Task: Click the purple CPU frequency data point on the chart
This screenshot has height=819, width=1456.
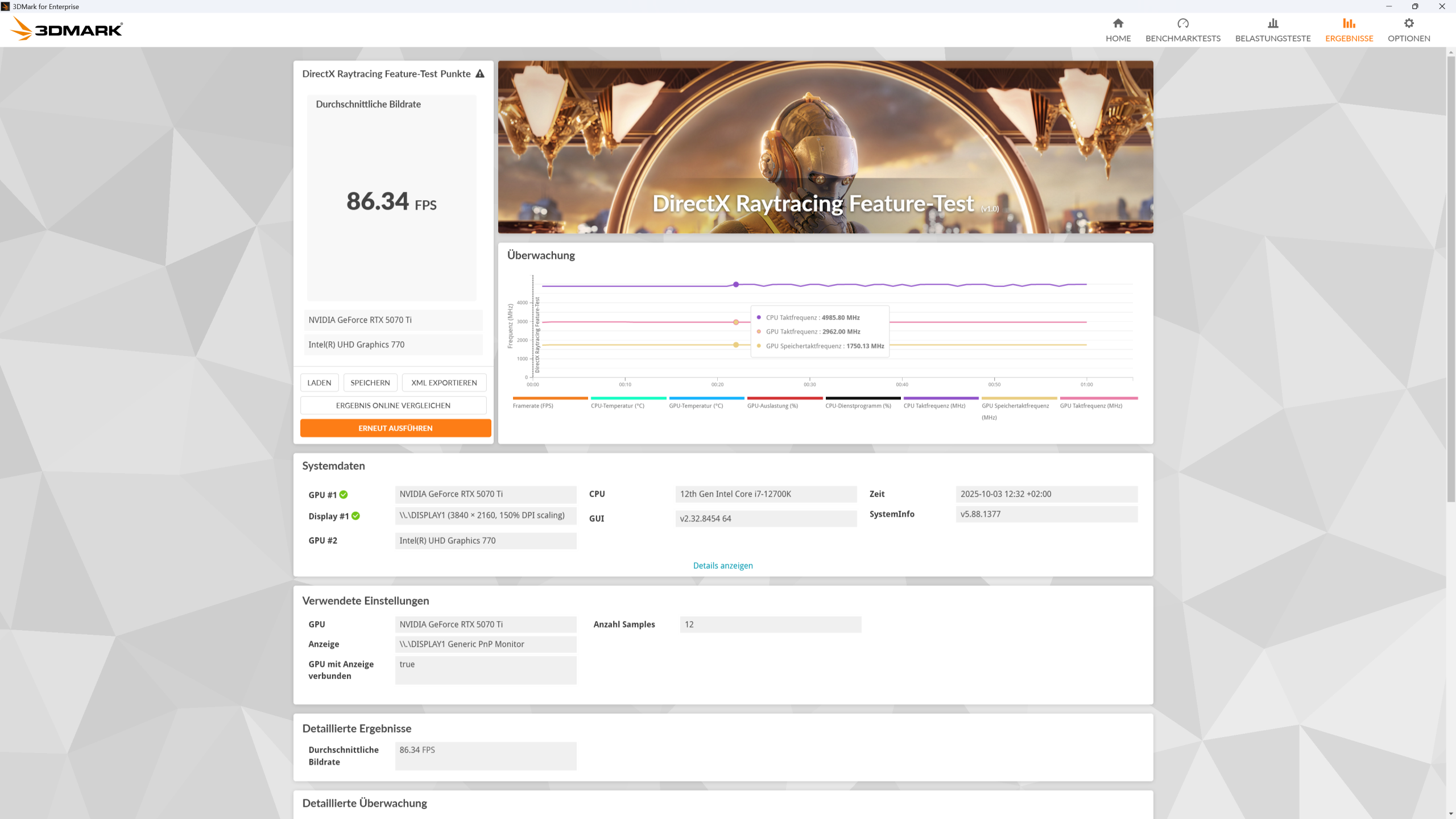Action: 735,284
